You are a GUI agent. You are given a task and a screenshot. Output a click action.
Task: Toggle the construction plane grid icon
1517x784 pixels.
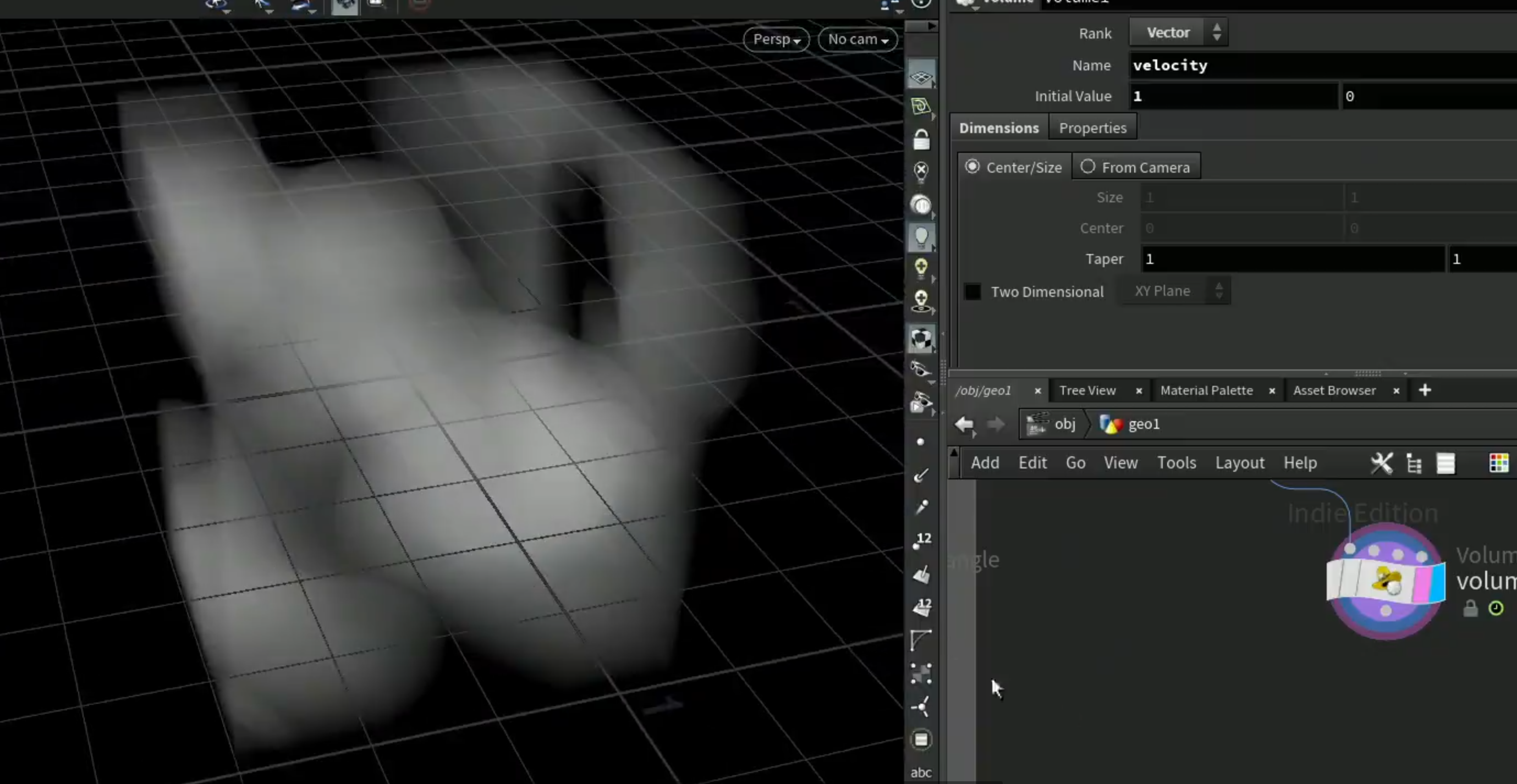(x=921, y=77)
